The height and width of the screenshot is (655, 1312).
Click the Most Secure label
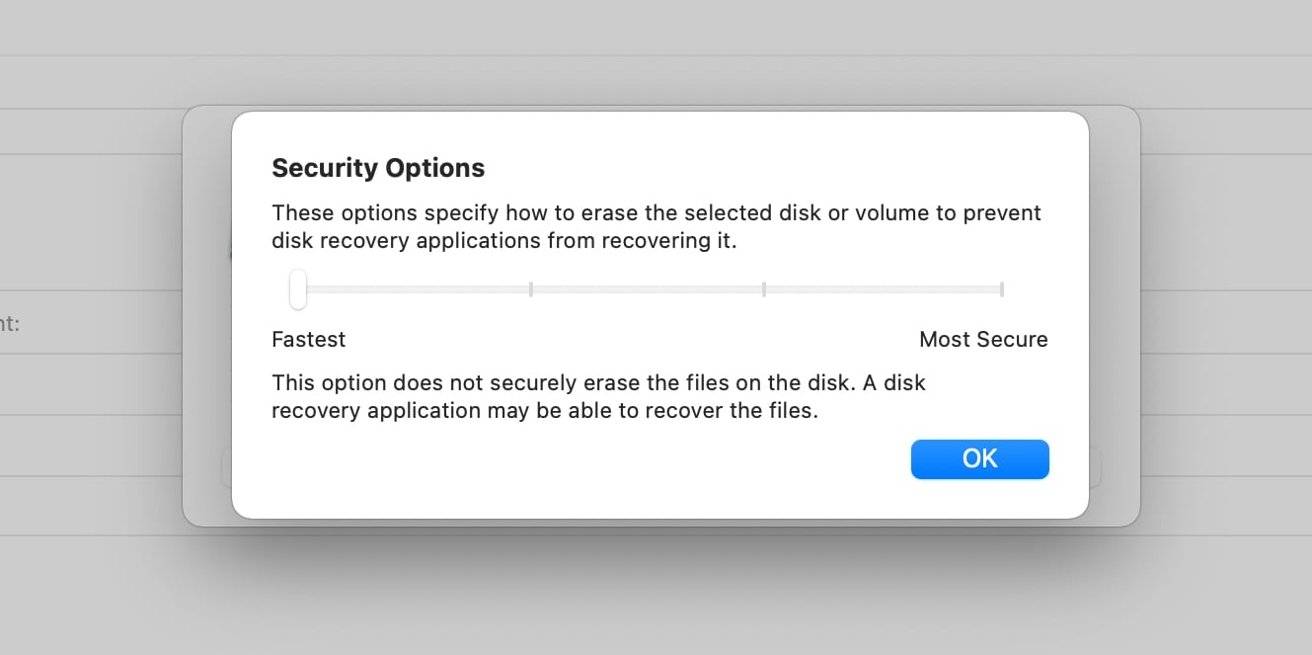tap(983, 339)
